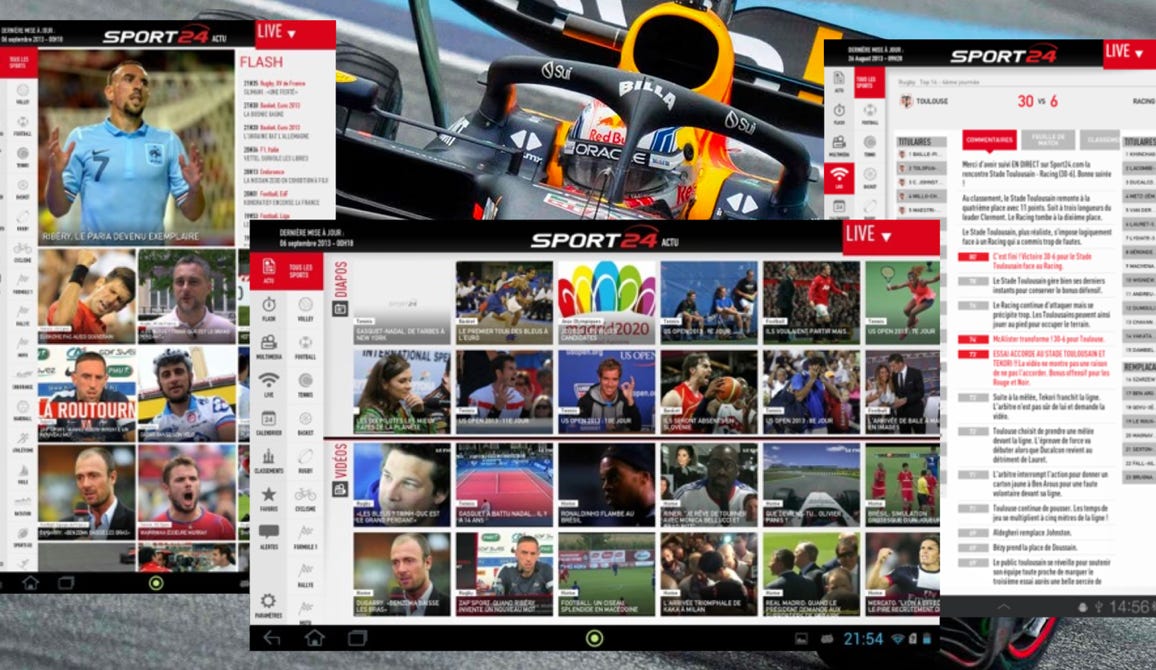Select the Classements rankings icon
This screenshot has height=670, width=1156.
268,459
